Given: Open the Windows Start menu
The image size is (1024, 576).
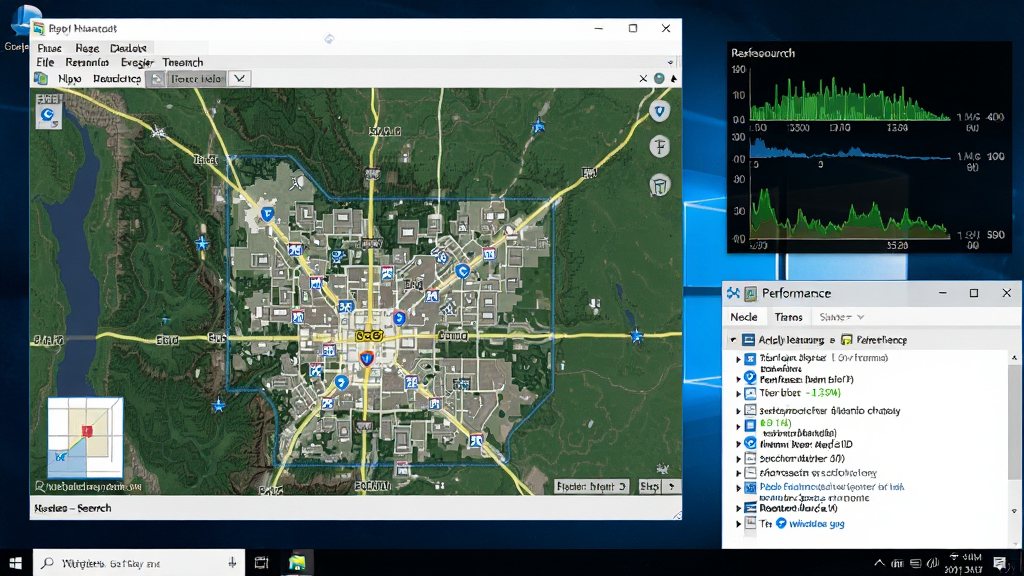Looking at the screenshot, I should coord(16,562).
